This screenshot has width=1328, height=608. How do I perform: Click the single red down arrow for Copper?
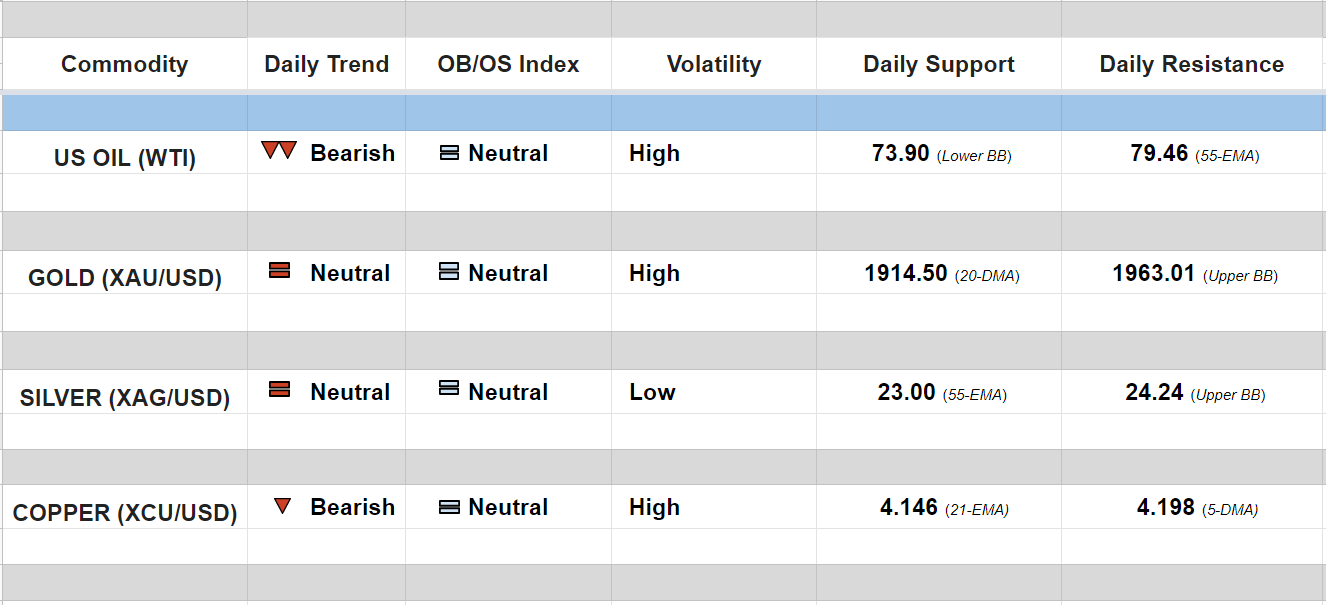point(282,506)
